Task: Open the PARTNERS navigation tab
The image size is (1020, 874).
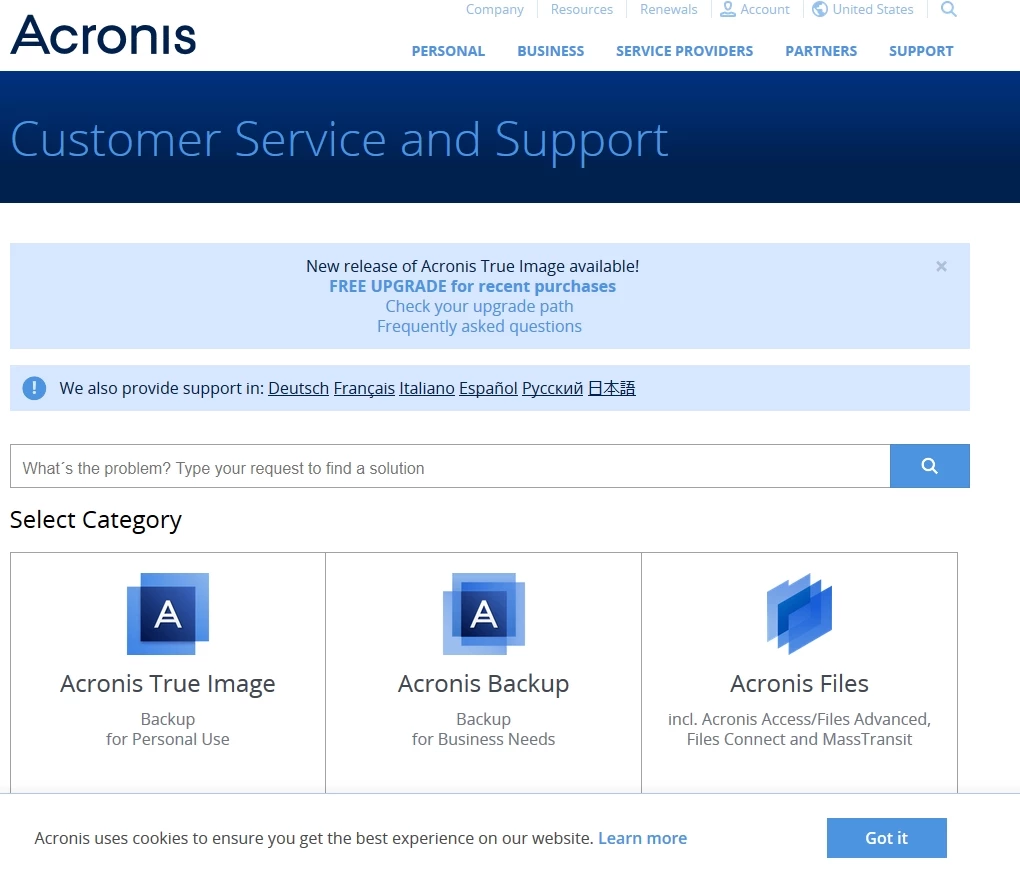Action: click(821, 51)
